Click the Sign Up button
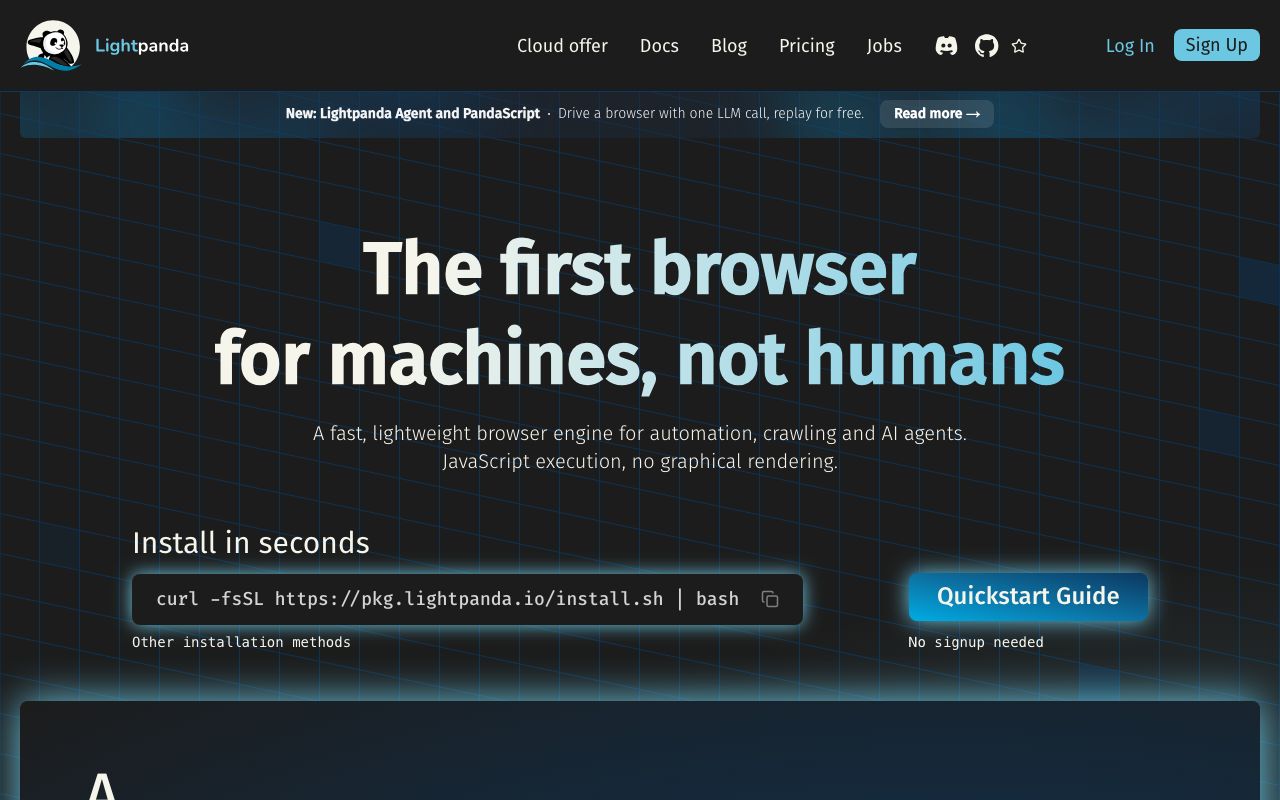The image size is (1280, 800). tap(1217, 45)
